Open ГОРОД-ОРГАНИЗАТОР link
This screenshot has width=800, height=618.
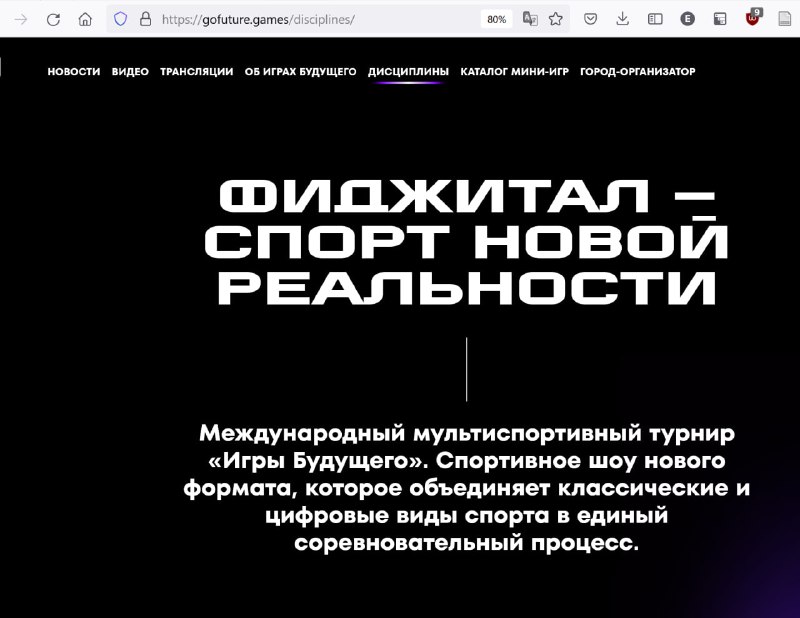(638, 71)
